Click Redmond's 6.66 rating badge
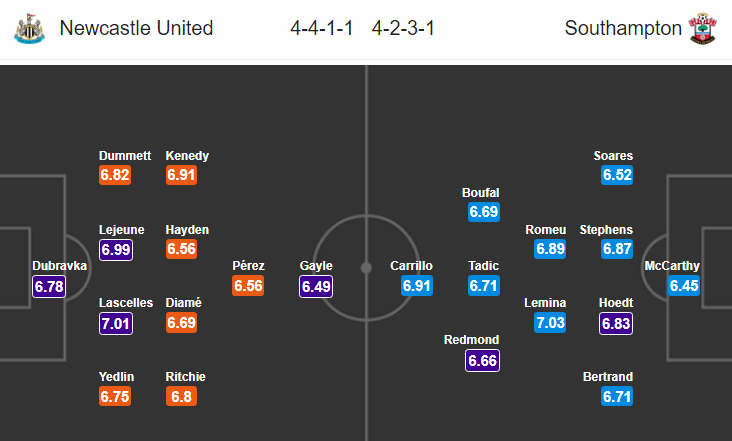732x441 pixels. pyautogui.click(x=482, y=360)
